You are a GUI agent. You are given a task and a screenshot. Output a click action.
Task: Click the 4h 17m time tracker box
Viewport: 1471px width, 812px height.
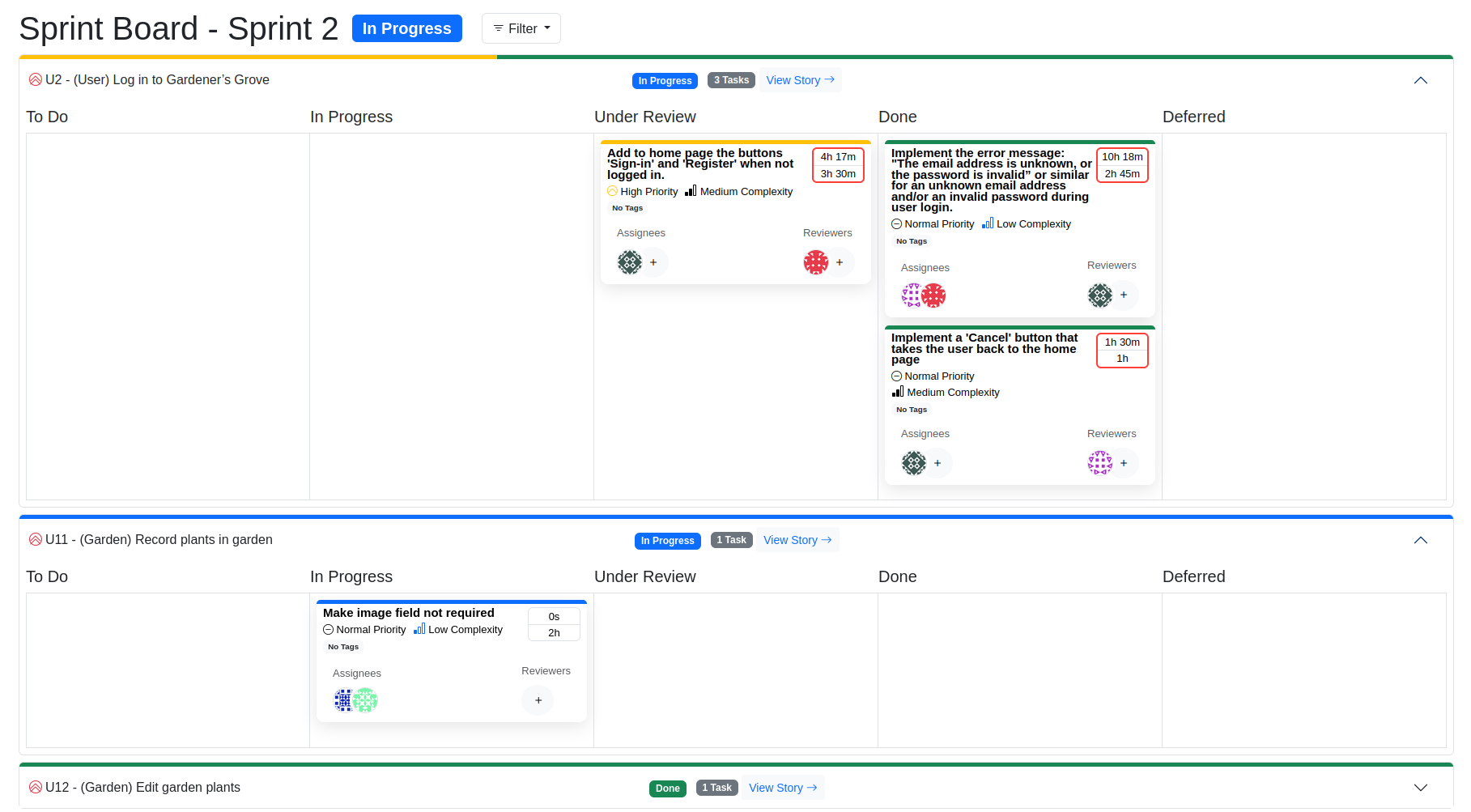[x=838, y=157]
